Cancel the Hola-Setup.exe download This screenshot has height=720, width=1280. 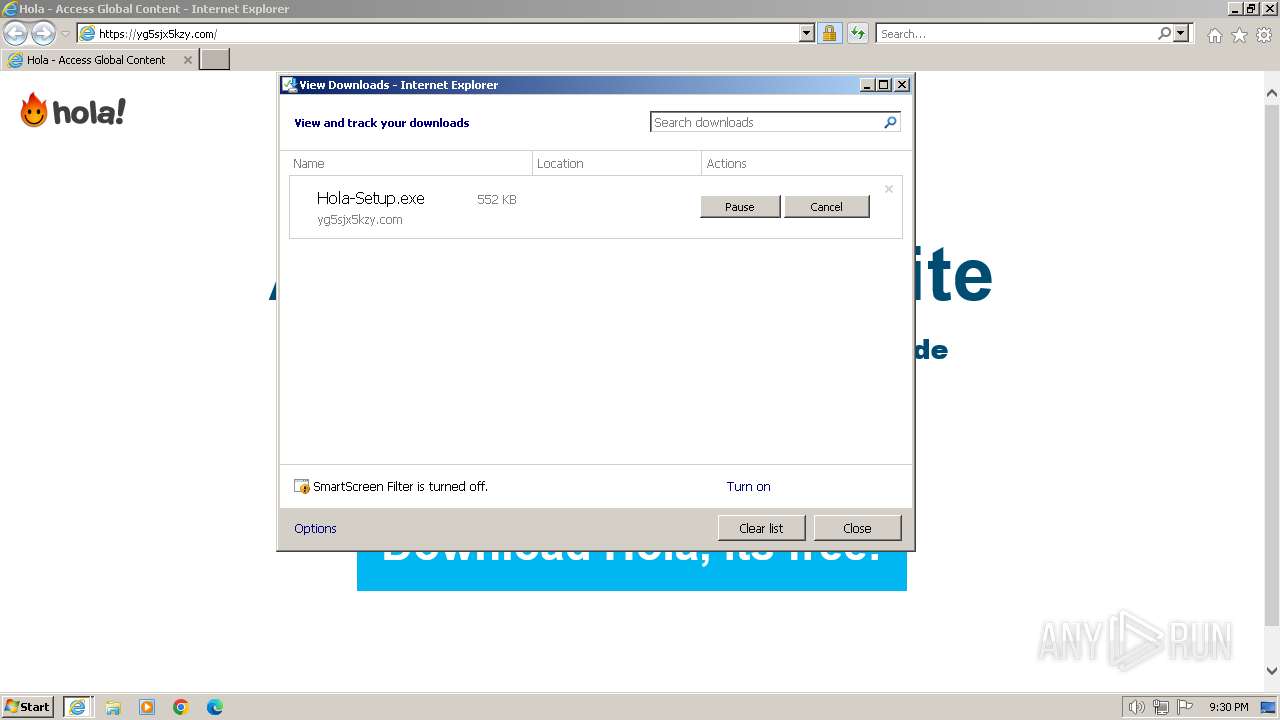pos(826,207)
